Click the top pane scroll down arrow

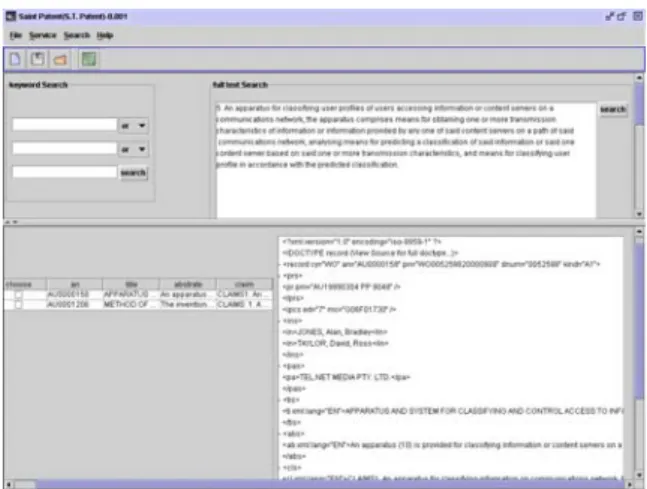pos(639,214)
